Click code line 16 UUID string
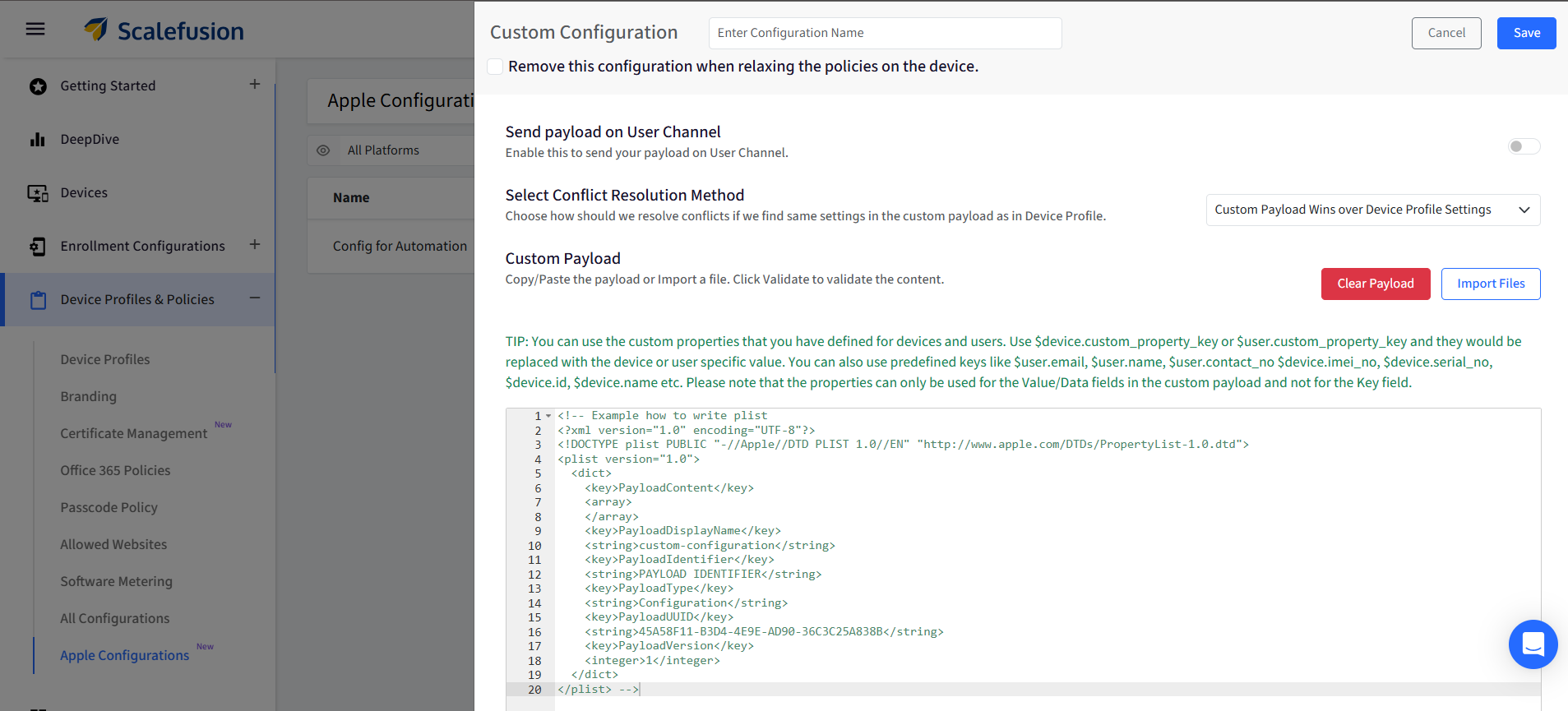 tap(764, 632)
